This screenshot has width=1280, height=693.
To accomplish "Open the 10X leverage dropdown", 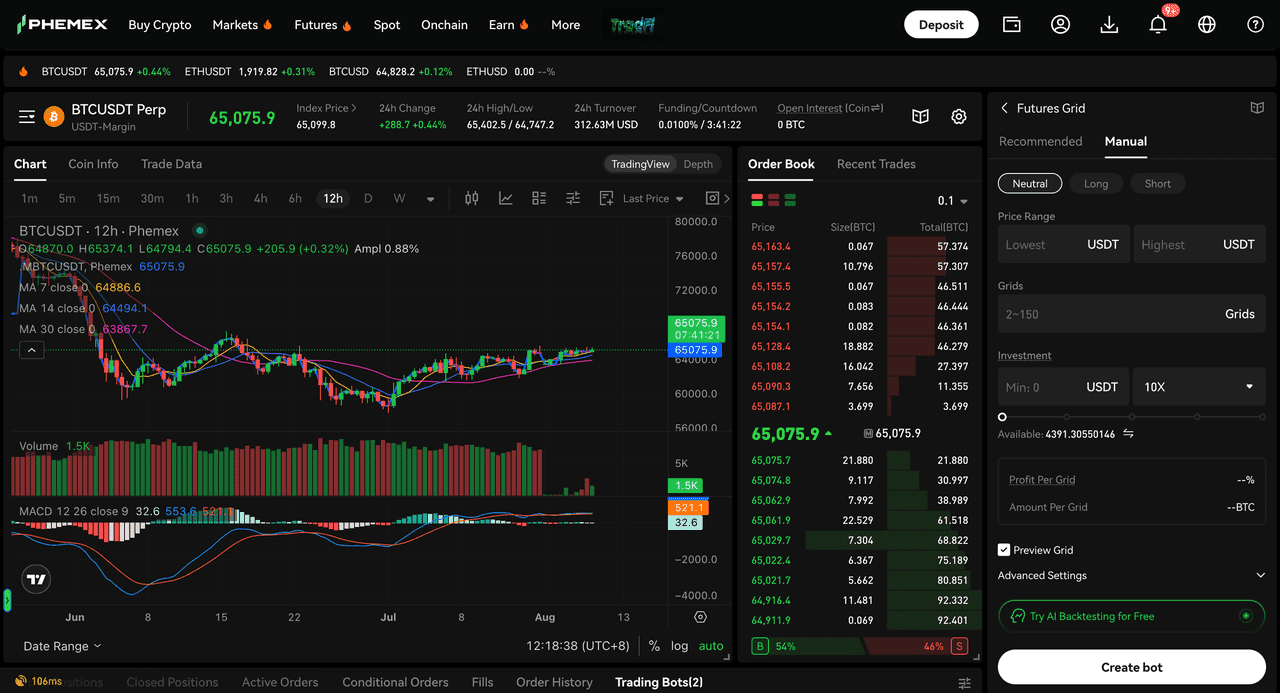I will pos(1200,387).
